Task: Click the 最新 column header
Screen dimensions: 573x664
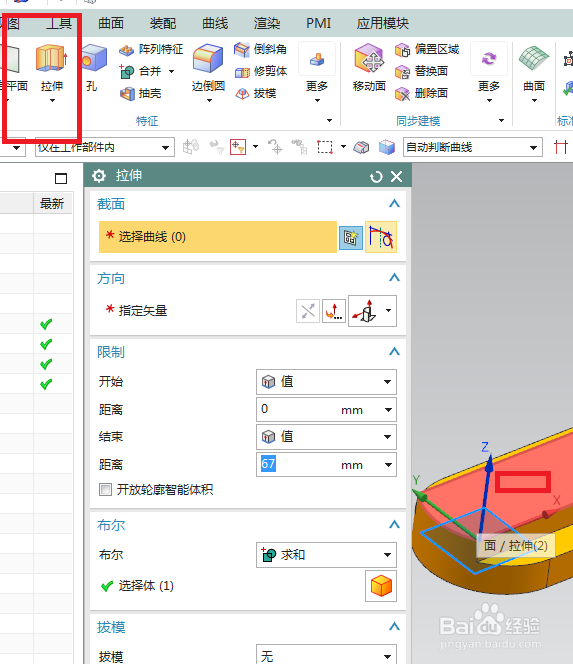Action: (52, 204)
